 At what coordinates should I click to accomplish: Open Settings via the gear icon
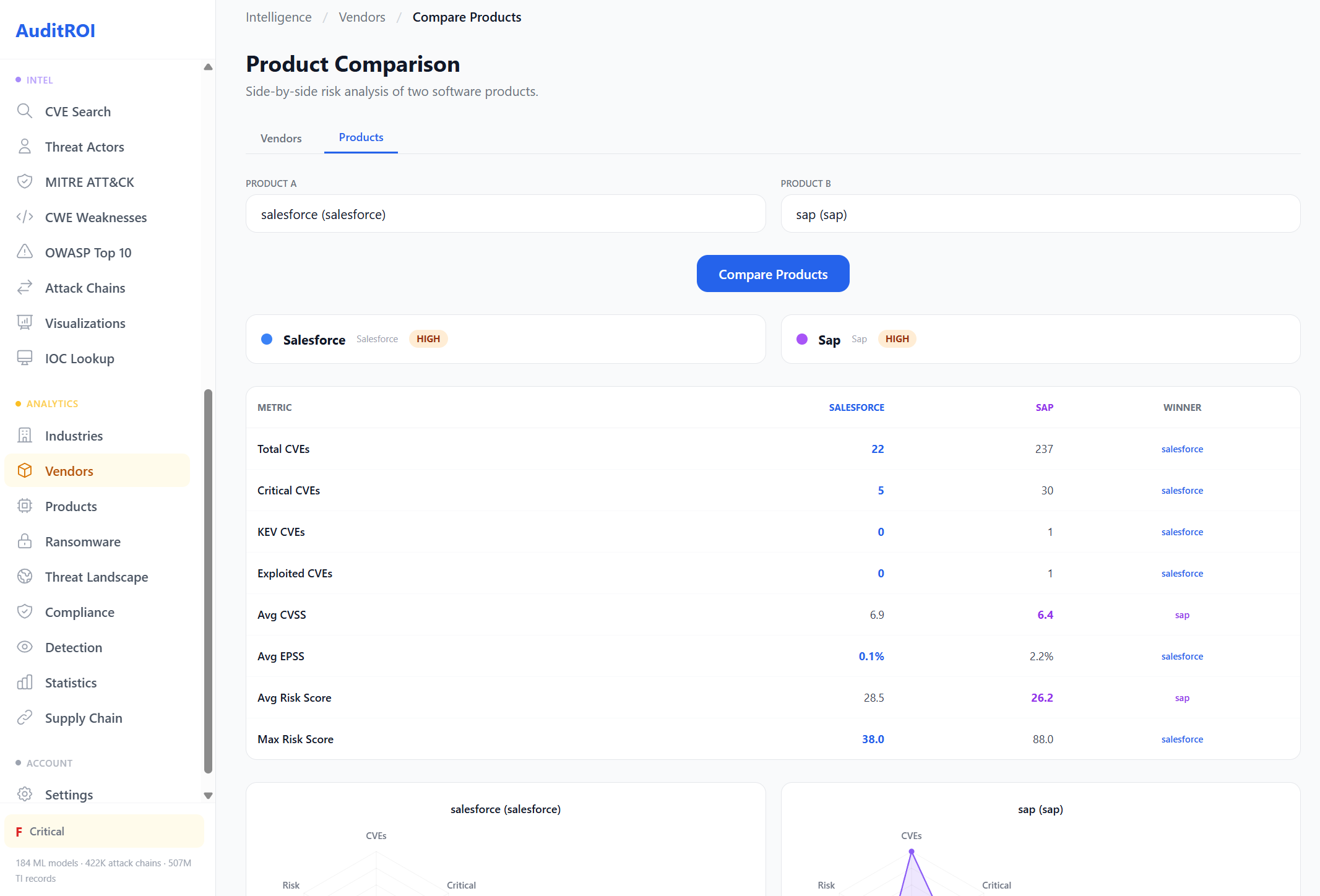[x=25, y=794]
